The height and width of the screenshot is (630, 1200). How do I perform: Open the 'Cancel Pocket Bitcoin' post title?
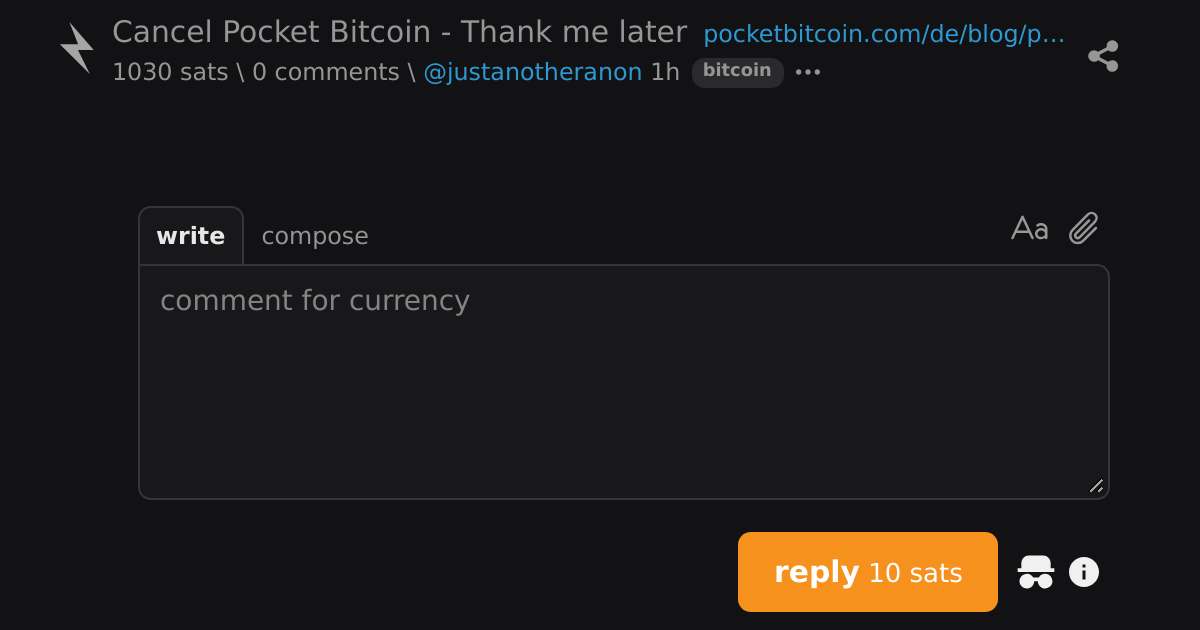click(x=399, y=33)
